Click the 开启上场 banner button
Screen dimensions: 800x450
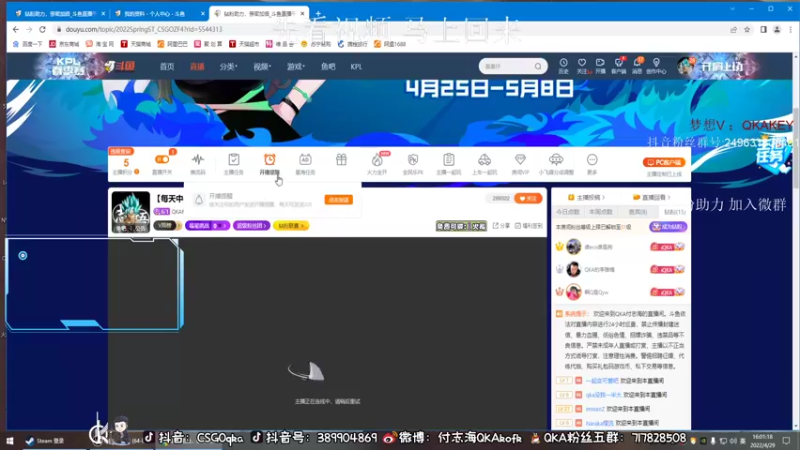[721, 67]
